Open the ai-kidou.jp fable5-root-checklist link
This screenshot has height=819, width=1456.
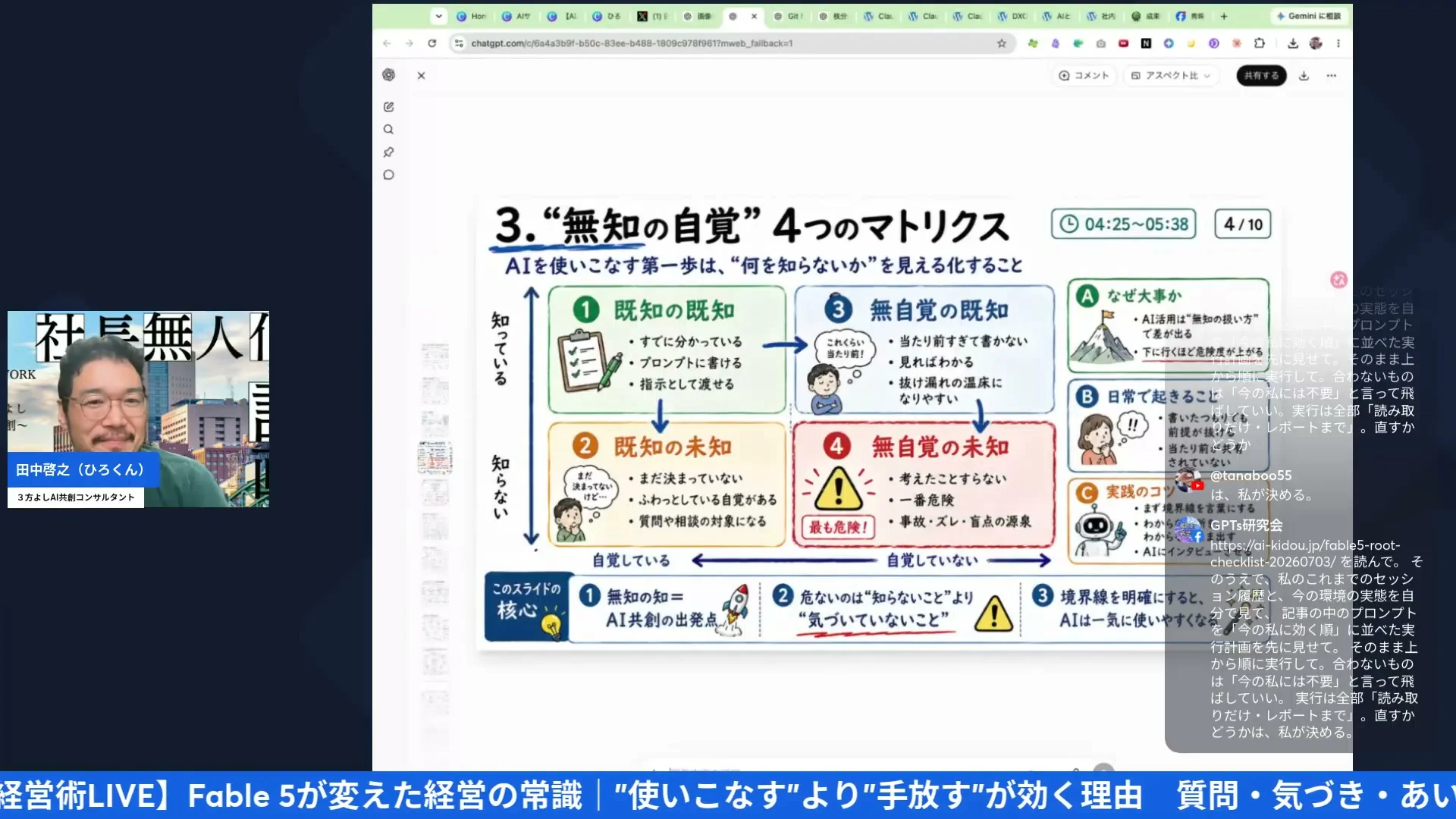[x=1304, y=554]
